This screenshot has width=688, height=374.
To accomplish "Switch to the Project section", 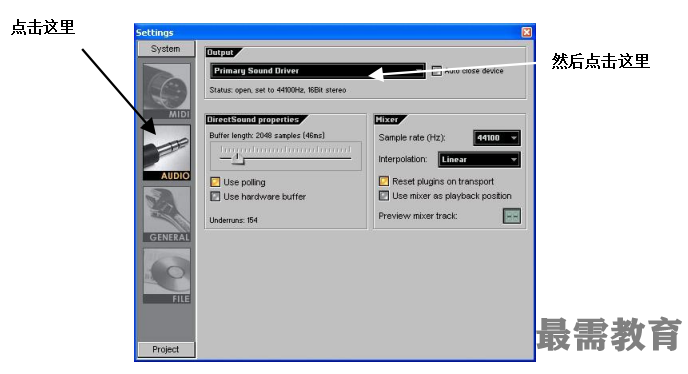I will 166,349.
